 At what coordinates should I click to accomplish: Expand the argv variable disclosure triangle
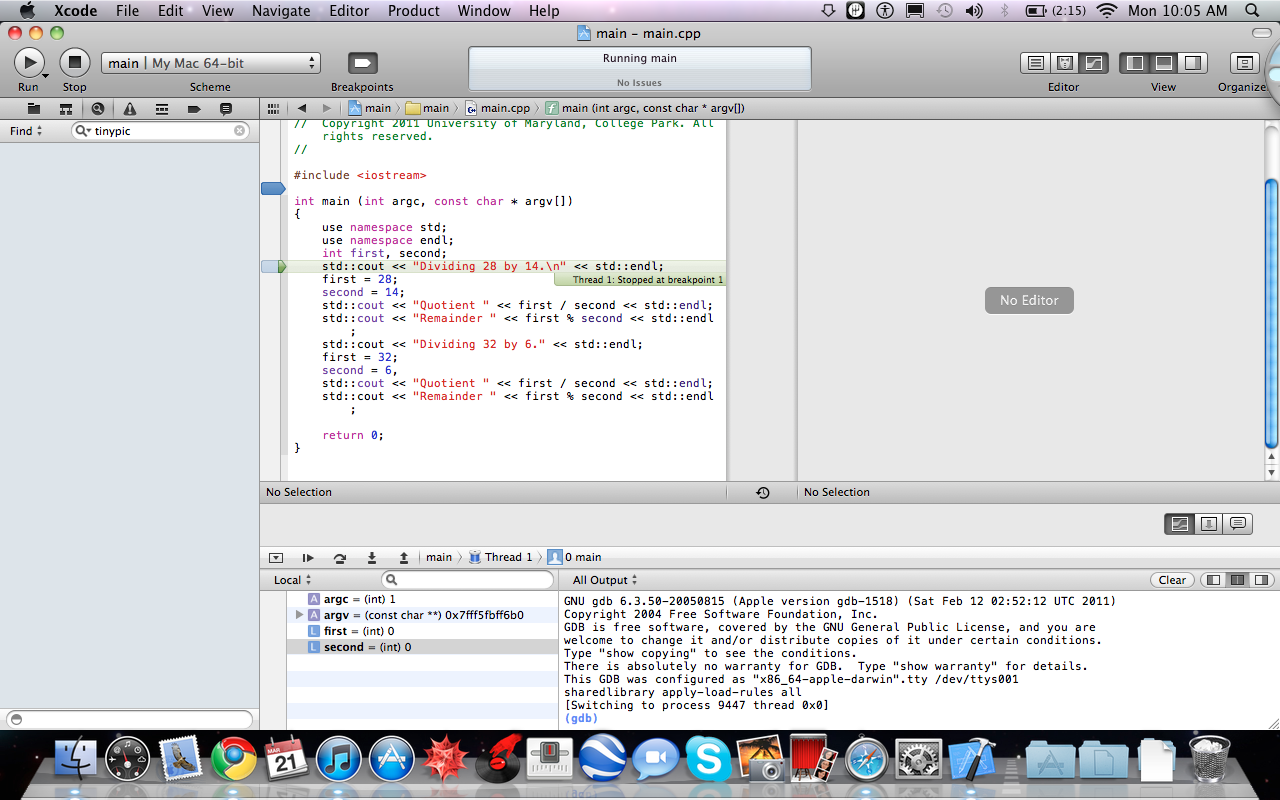pyautogui.click(x=299, y=615)
